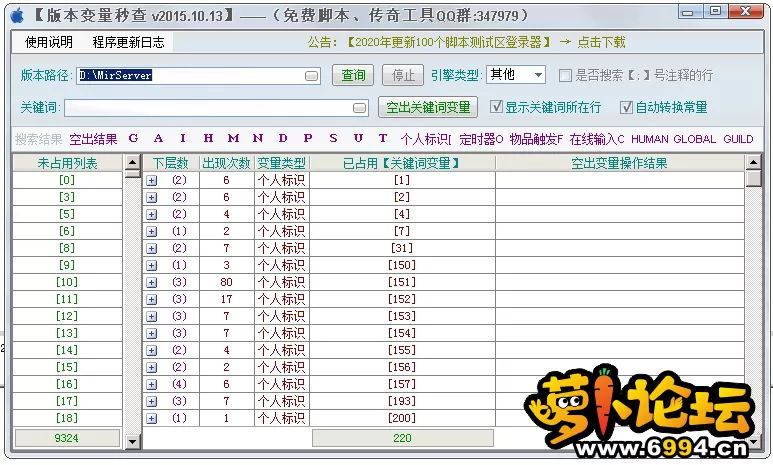773x465 pixels.
Task: Click 出现次数 column header
Action: [x=227, y=163]
